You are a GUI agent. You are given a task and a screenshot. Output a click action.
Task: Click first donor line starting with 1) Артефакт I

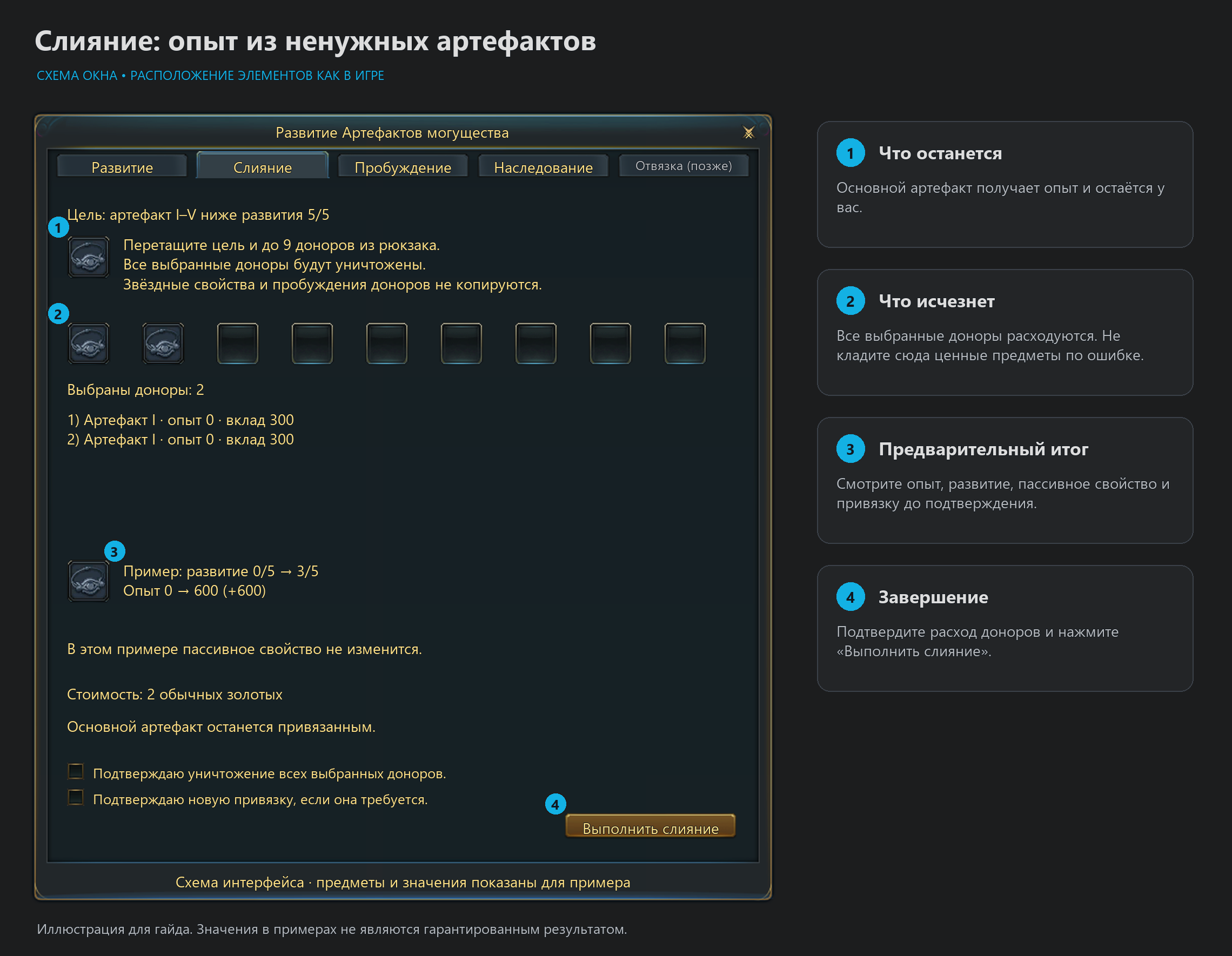click(x=180, y=420)
